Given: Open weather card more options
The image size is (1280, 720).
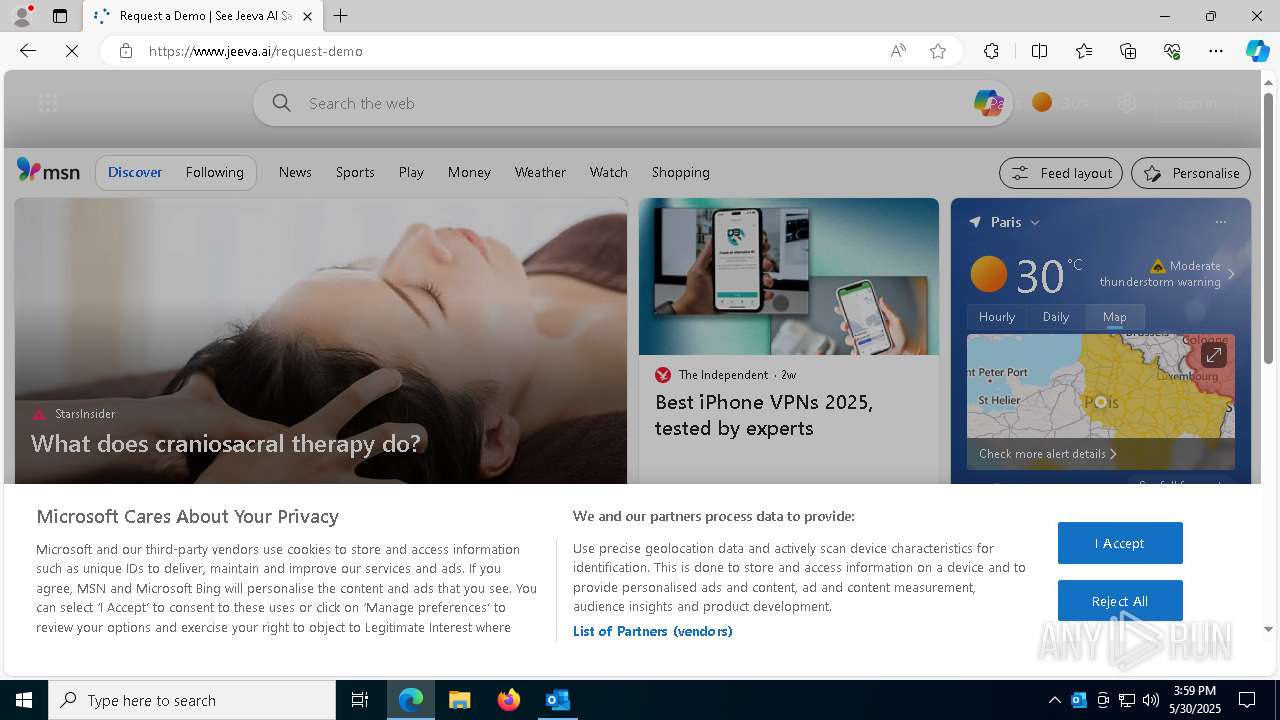Looking at the screenshot, I should [x=1220, y=222].
